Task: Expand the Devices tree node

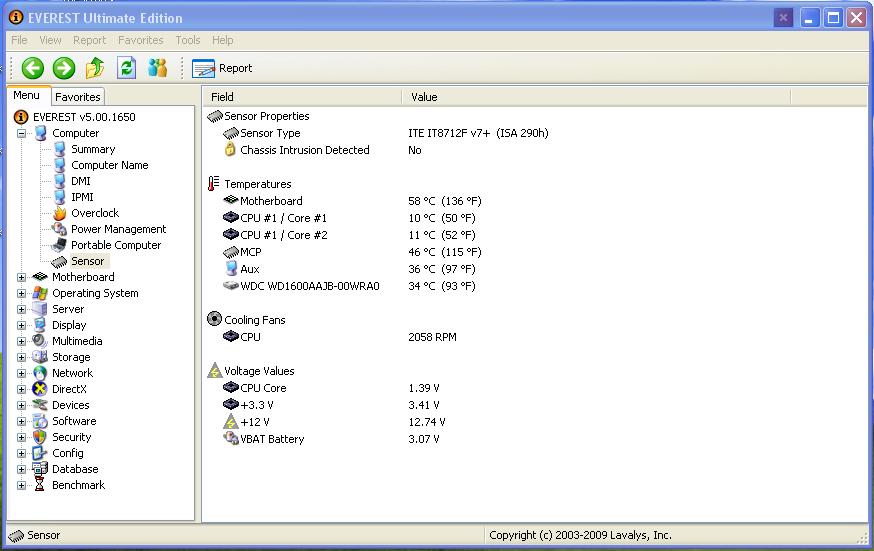Action: 21,406
